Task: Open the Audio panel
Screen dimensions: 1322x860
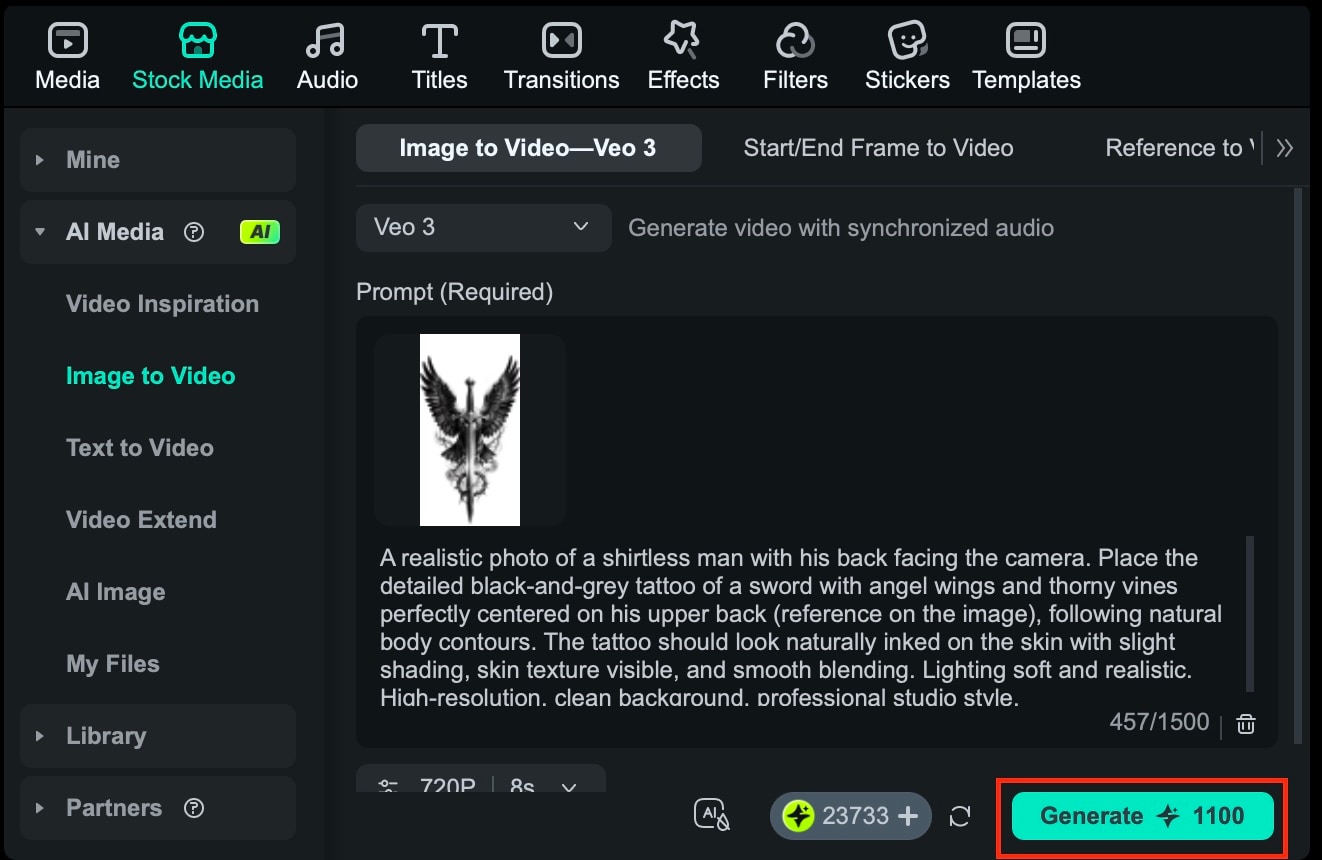Action: 327,54
